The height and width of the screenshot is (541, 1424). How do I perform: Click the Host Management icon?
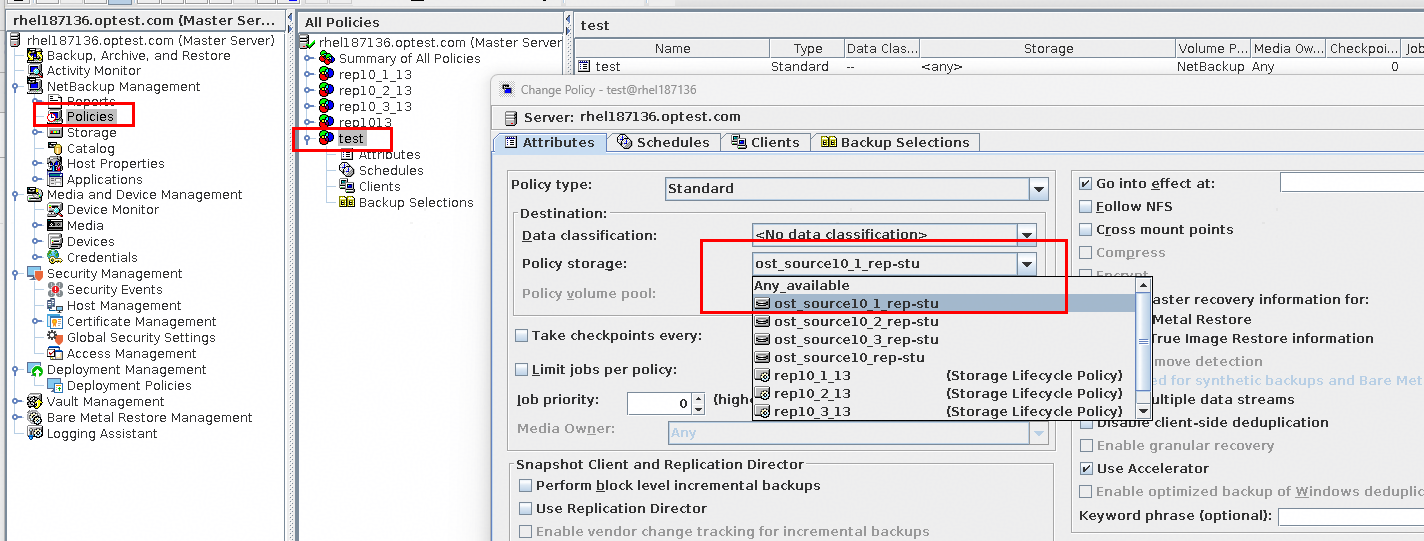[55, 306]
